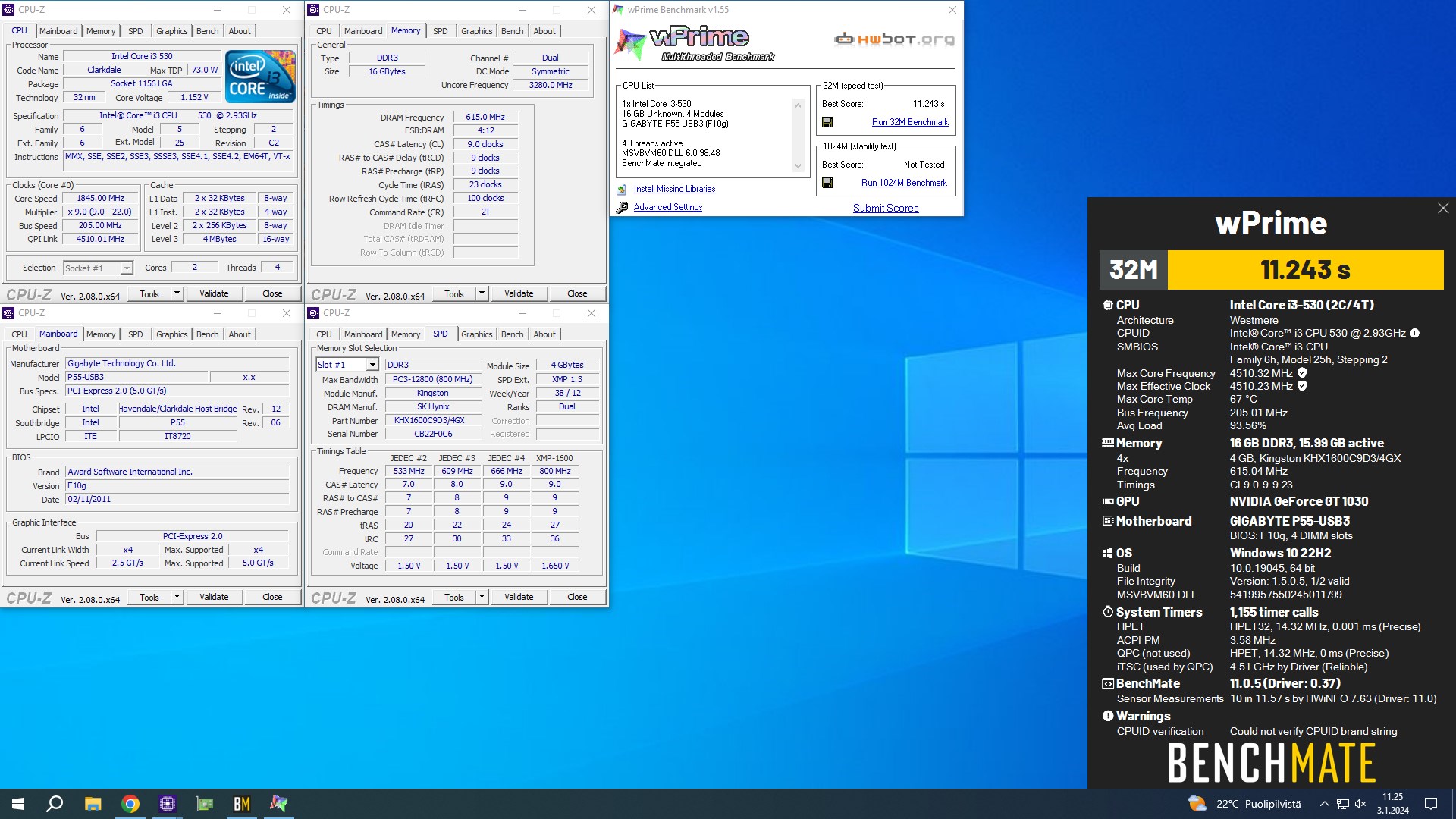1456x819 pixels.
Task: Click the network tray icon
Action: (1342, 804)
